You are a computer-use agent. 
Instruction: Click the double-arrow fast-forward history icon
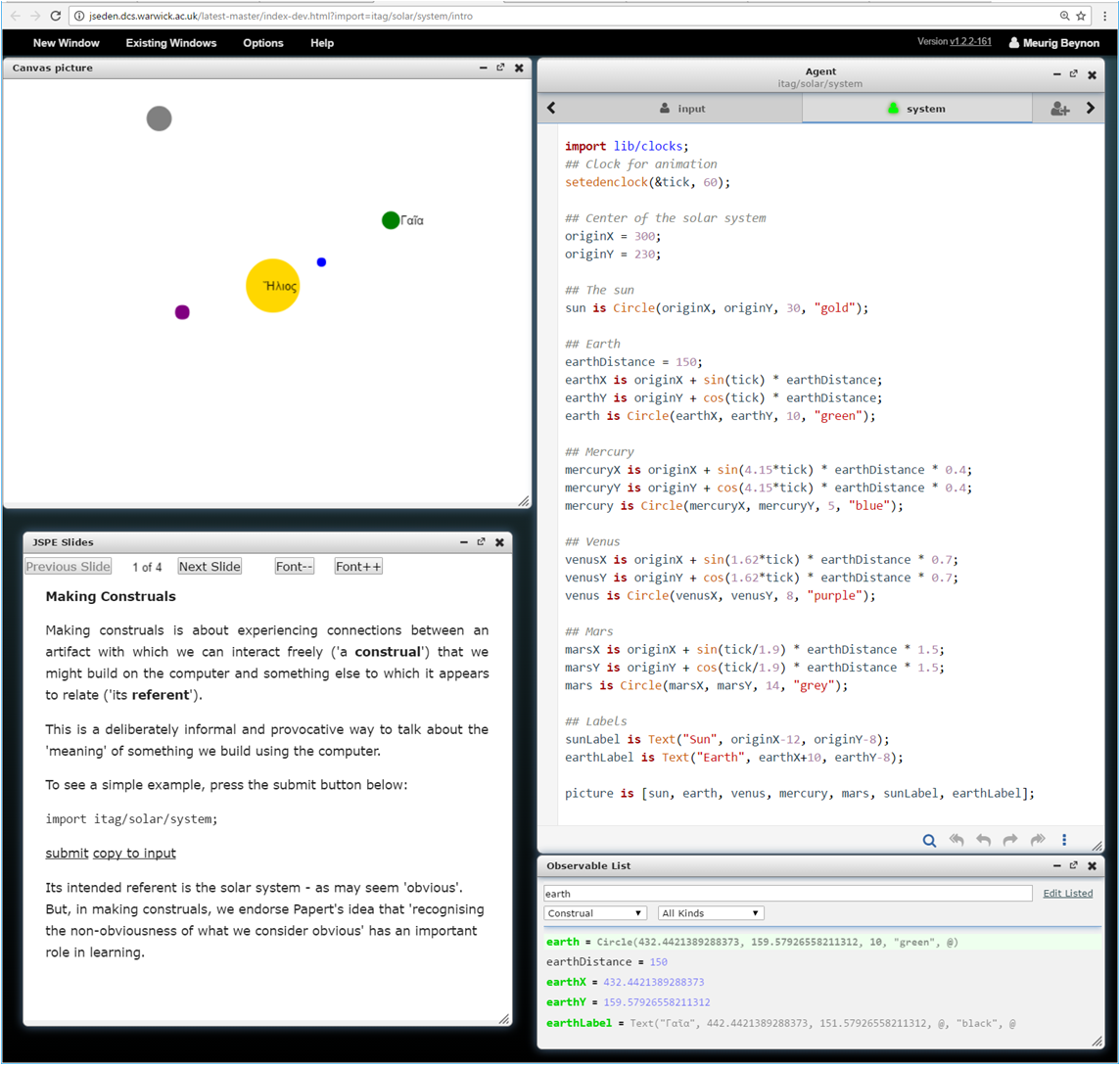(x=1038, y=840)
